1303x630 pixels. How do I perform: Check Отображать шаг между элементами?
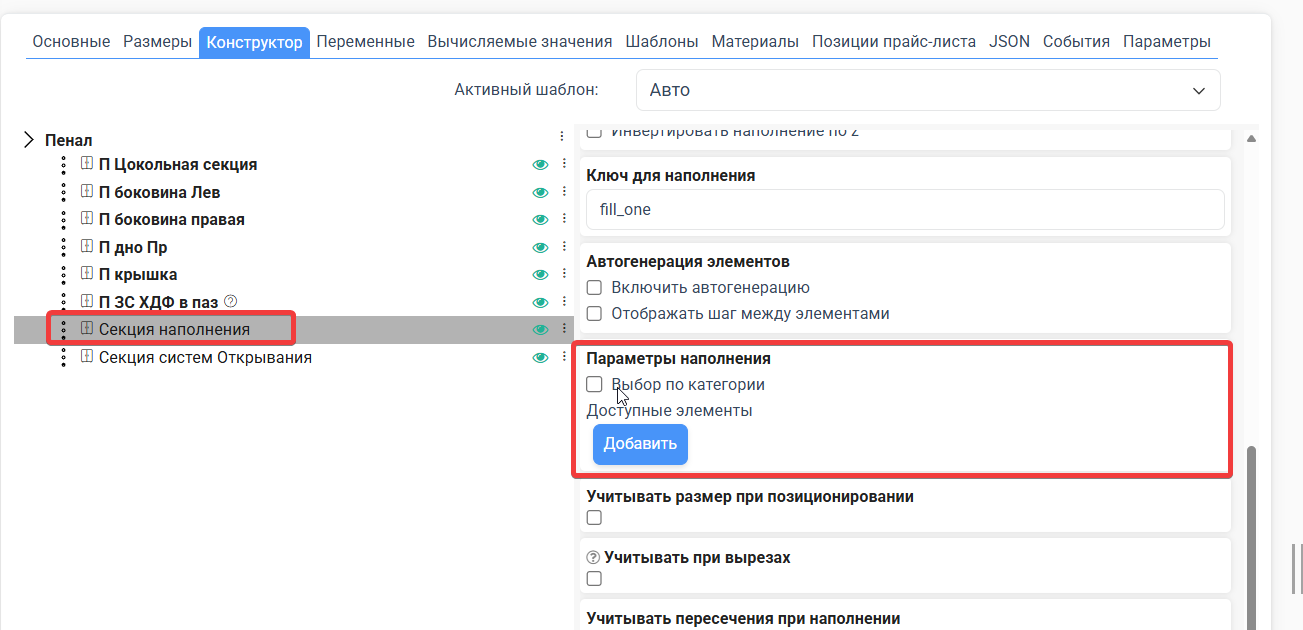[x=594, y=313]
